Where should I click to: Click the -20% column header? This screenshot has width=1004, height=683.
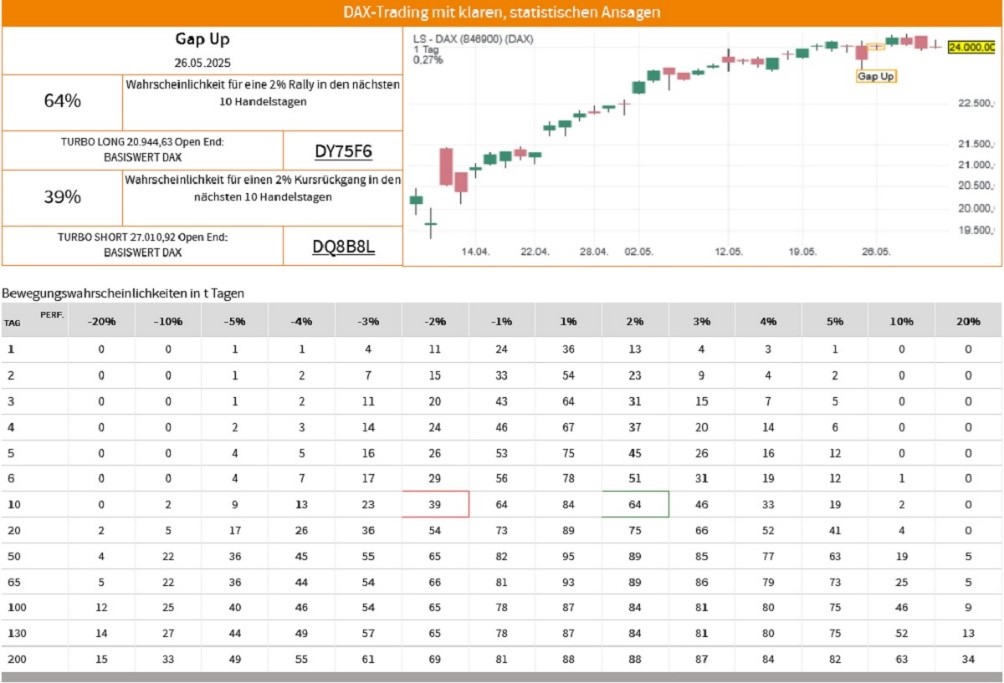101,321
